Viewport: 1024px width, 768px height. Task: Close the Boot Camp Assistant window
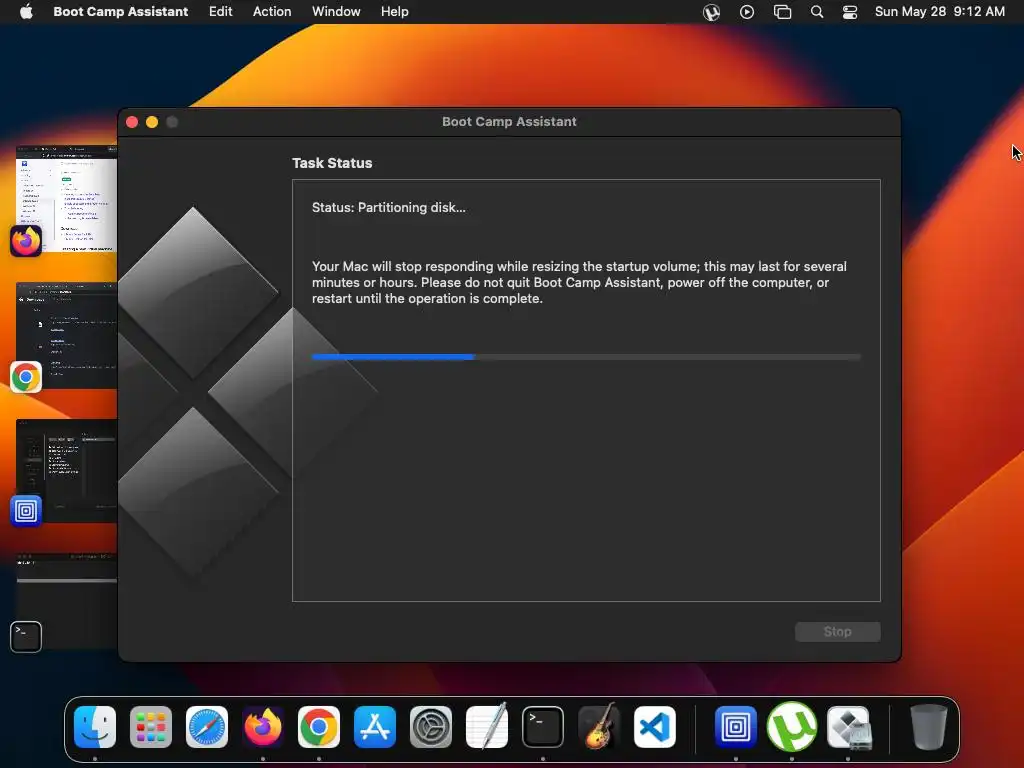132,122
